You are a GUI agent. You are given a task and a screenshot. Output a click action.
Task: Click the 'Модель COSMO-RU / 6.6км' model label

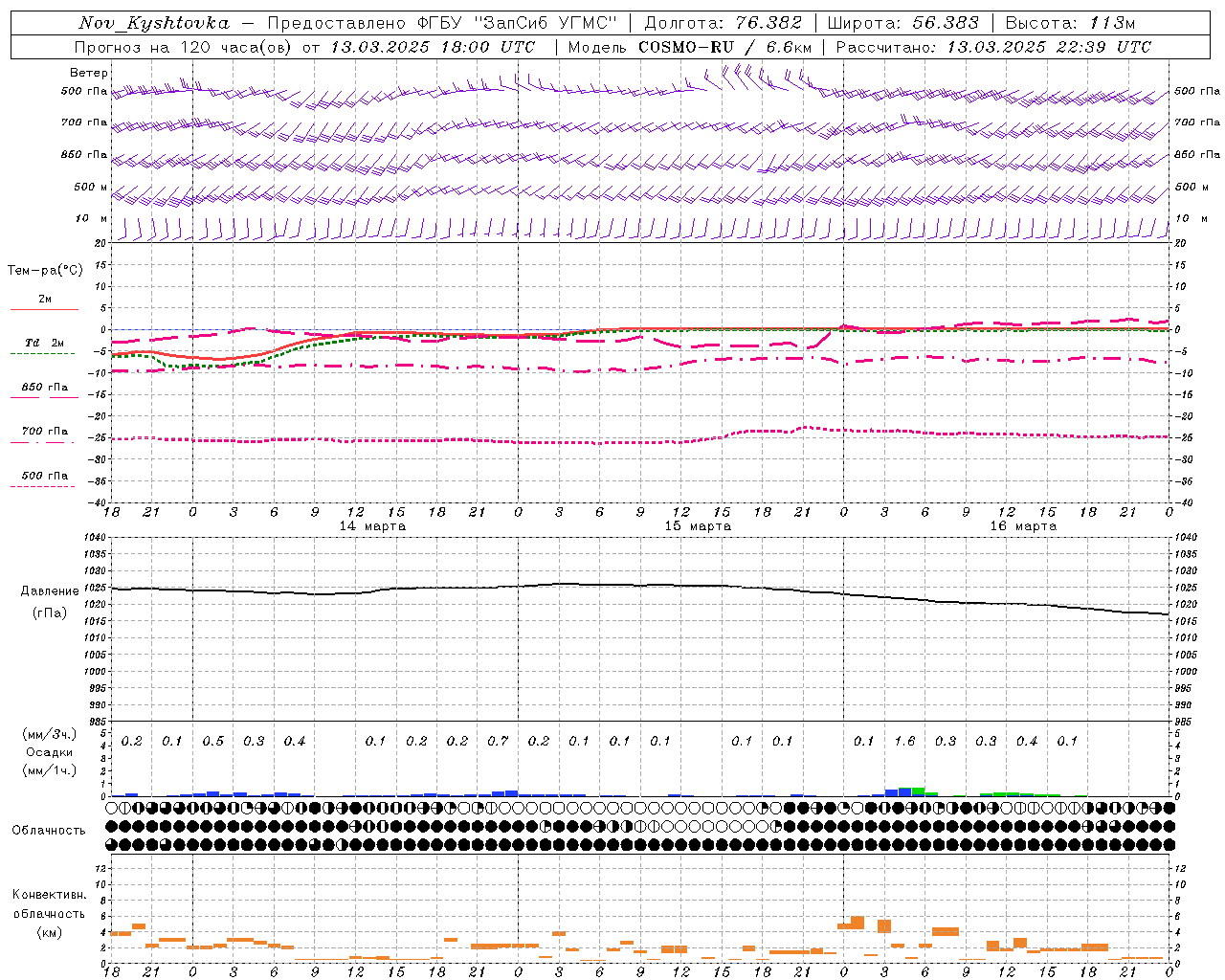pos(690,47)
